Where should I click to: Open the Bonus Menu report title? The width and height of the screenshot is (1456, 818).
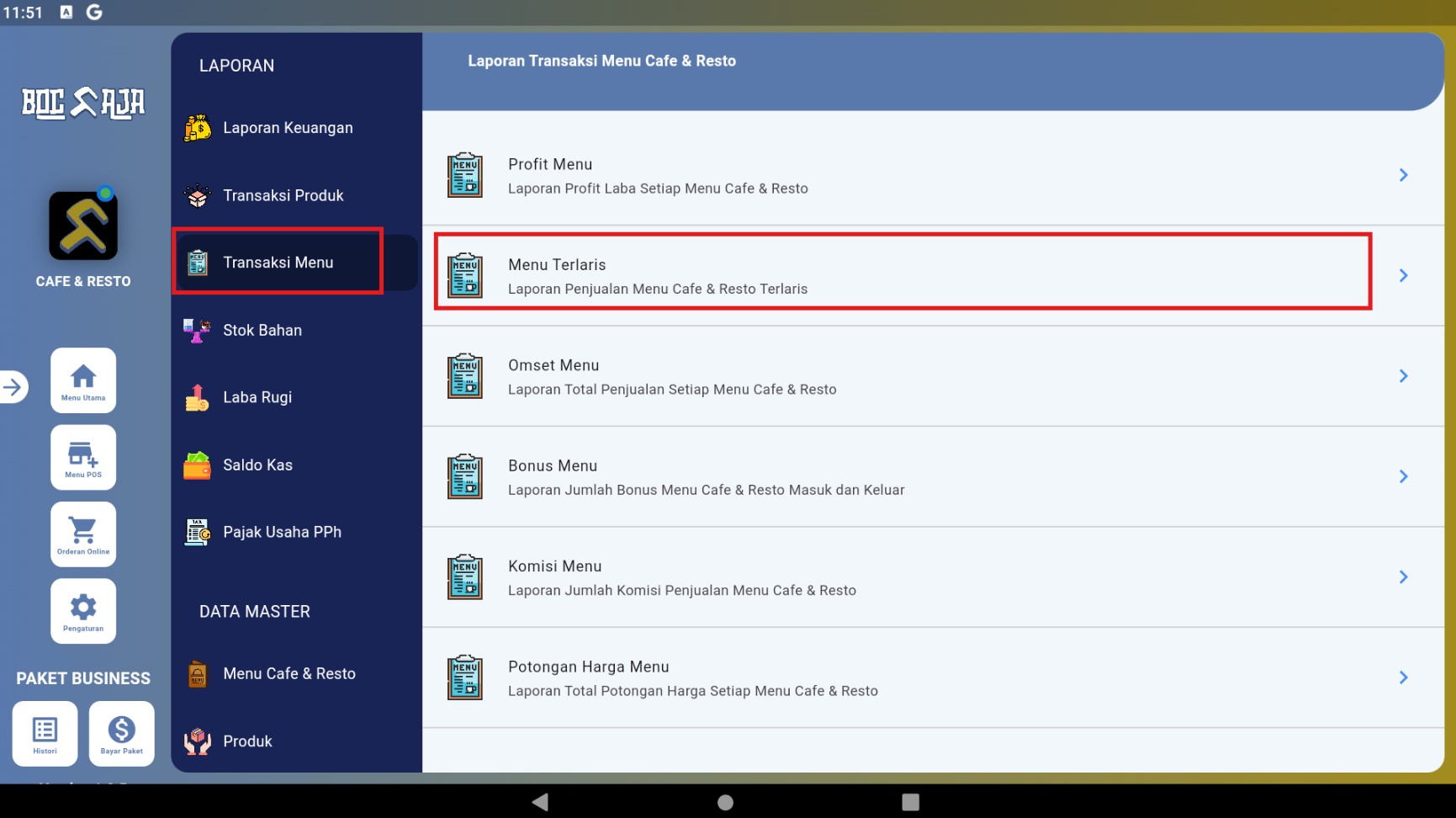[553, 465]
